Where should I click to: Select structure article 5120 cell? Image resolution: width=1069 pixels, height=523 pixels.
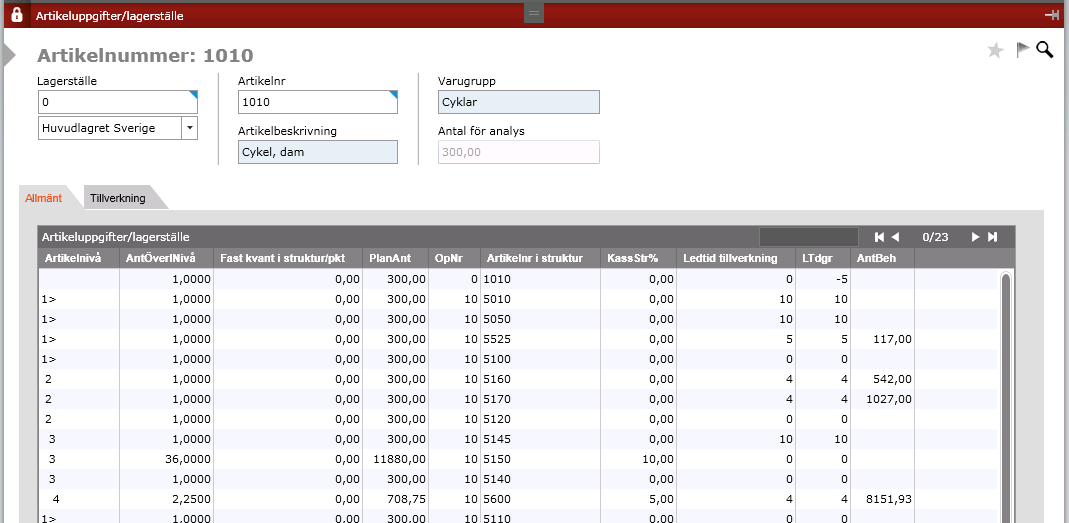coord(541,419)
